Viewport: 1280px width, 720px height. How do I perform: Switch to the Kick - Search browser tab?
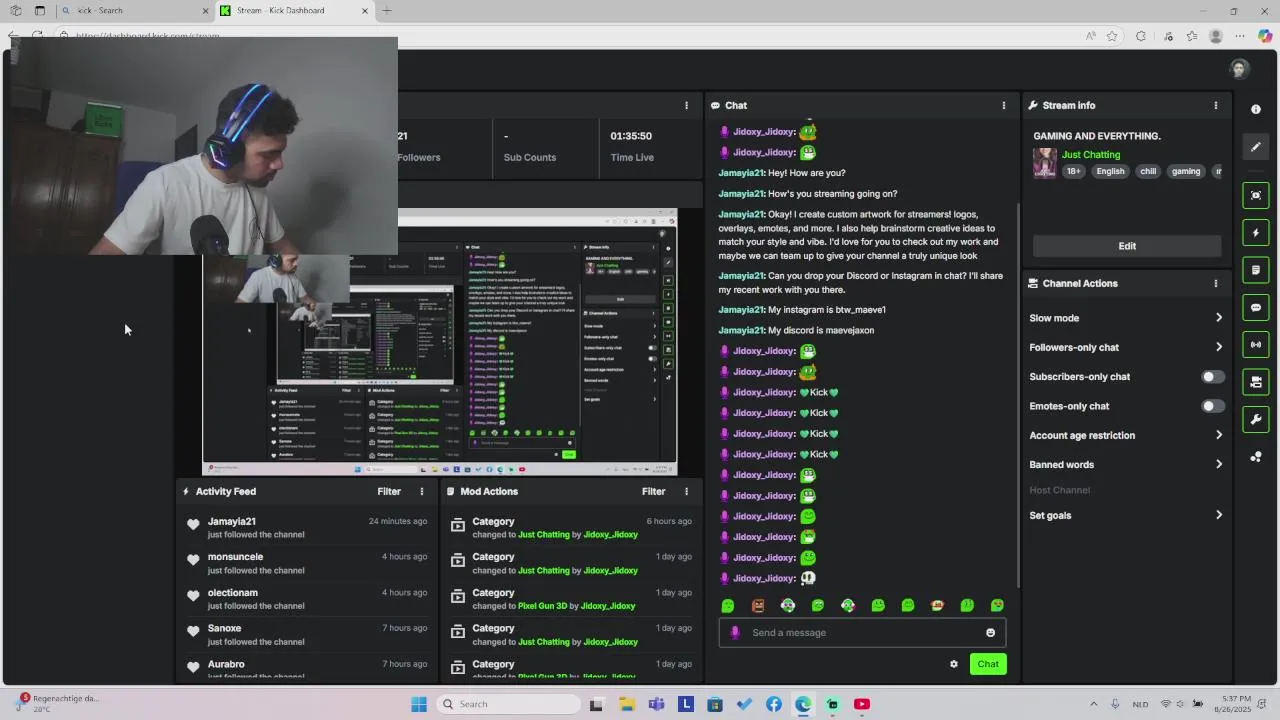pyautogui.click(x=134, y=11)
